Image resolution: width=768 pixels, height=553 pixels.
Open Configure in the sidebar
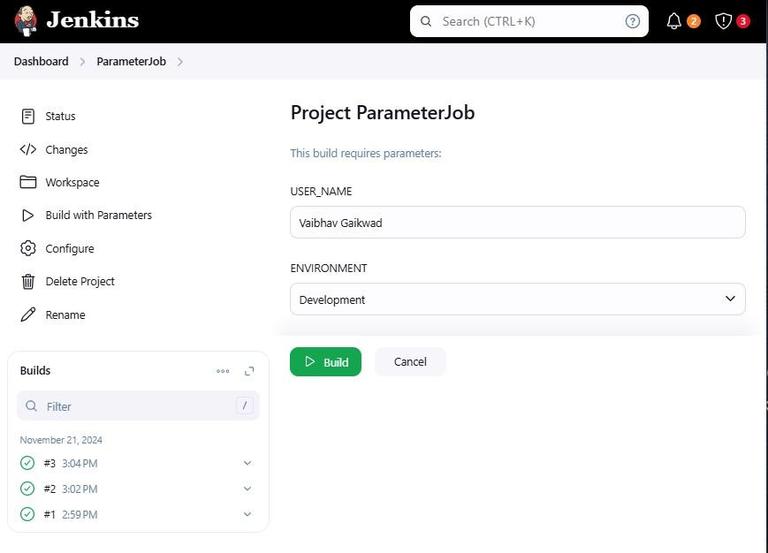pos(69,249)
